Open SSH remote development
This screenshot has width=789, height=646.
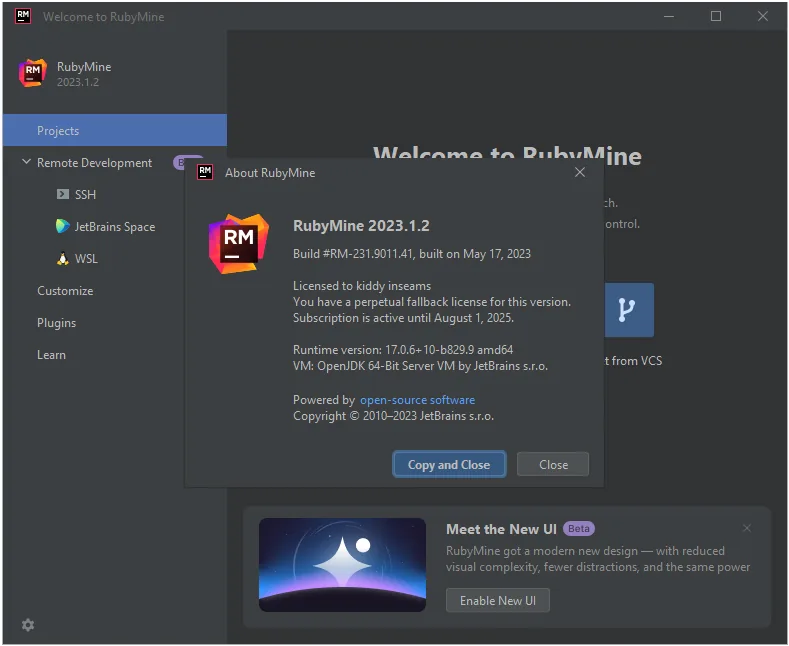pyautogui.click(x=85, y=195)
